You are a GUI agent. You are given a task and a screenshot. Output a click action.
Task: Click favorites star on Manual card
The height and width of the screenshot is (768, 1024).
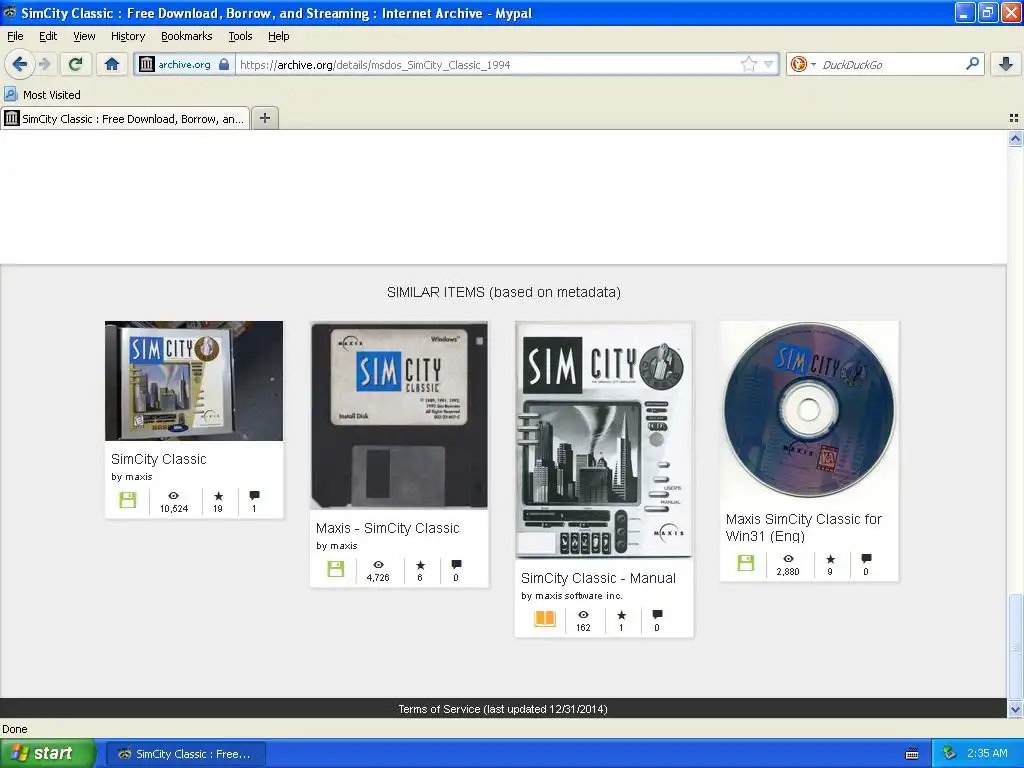click(x=621, y=615)
